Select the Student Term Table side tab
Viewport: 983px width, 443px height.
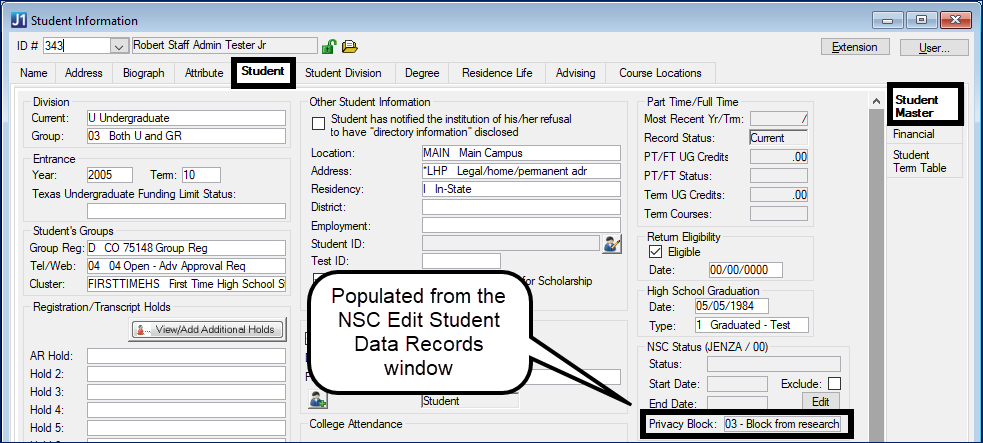(x=918, y=161)
